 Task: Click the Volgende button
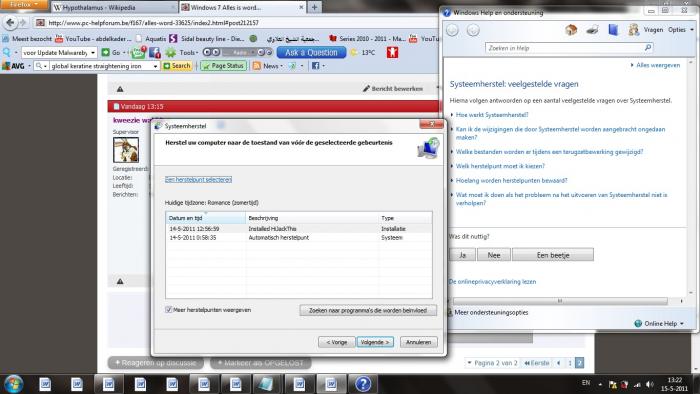[x=375, y=342]
